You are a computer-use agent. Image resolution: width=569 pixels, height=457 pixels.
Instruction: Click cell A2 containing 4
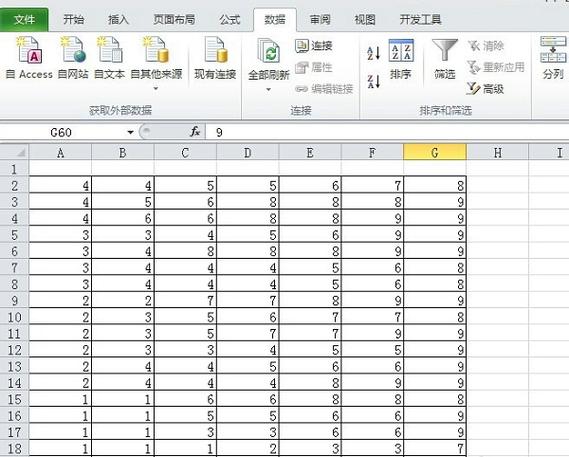[x=60, y=185]
